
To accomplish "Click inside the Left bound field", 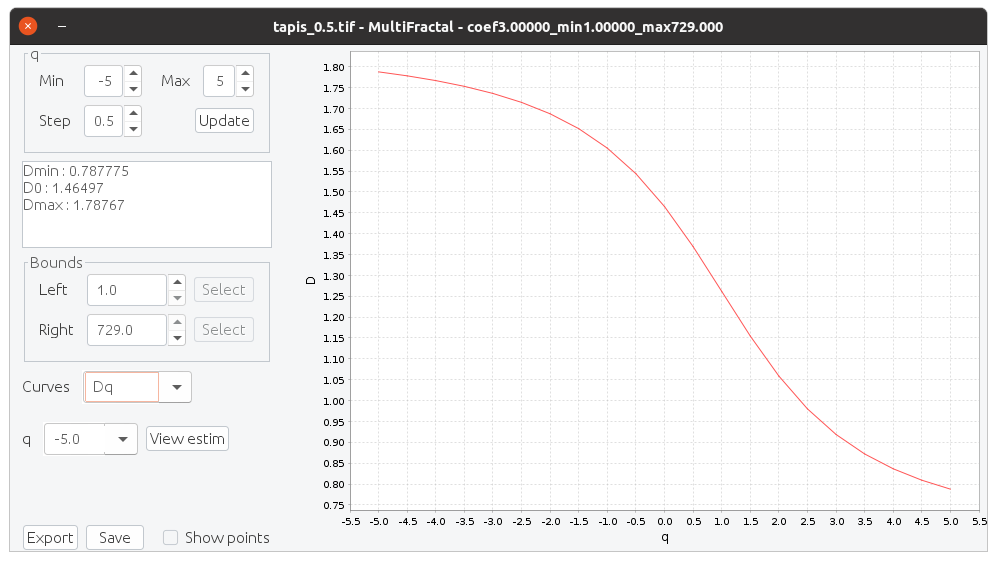I will coord(126,290).
